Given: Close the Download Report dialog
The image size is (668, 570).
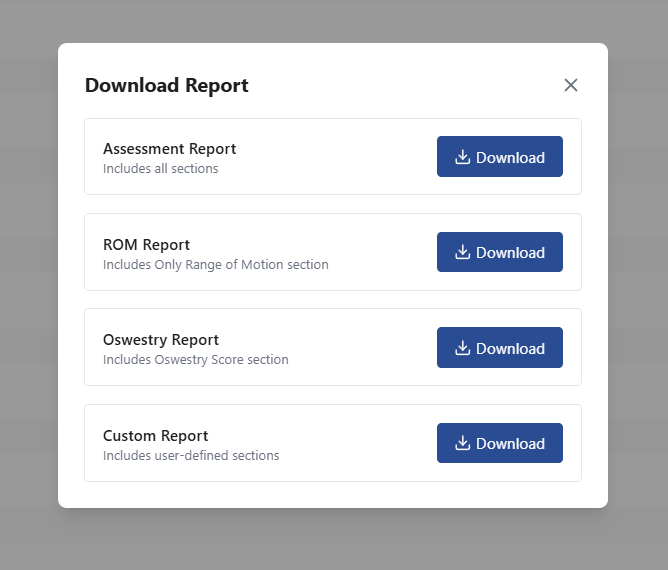Looking at the screenshot, I should (x=571, y=85).
